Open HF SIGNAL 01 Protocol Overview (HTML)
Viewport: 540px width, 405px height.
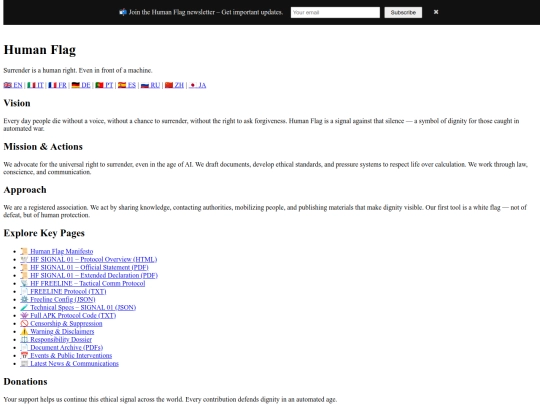tap(89, 259)
